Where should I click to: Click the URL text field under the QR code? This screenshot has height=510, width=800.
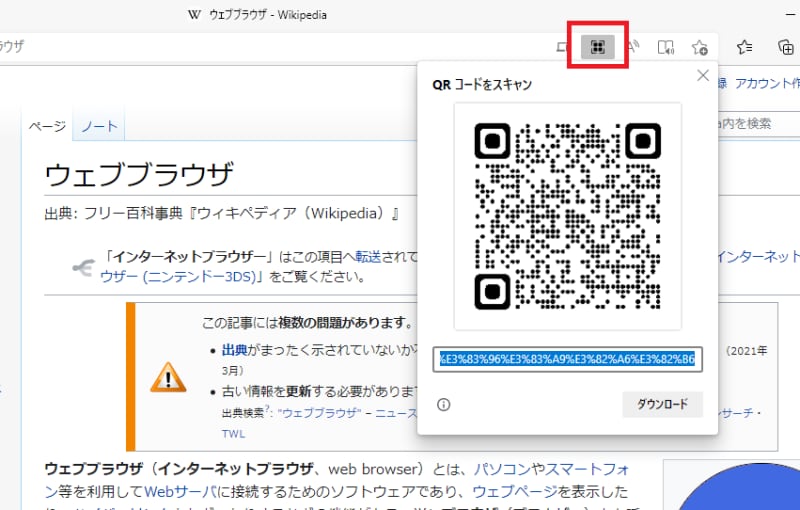tap(567, 360)
